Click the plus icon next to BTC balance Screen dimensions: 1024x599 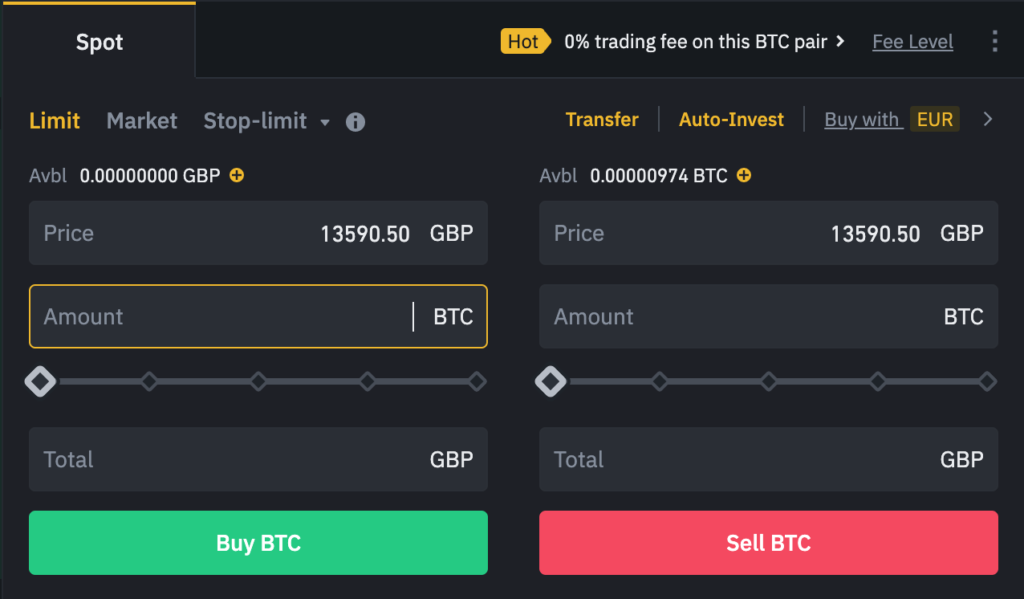click(x=744, y=174)
